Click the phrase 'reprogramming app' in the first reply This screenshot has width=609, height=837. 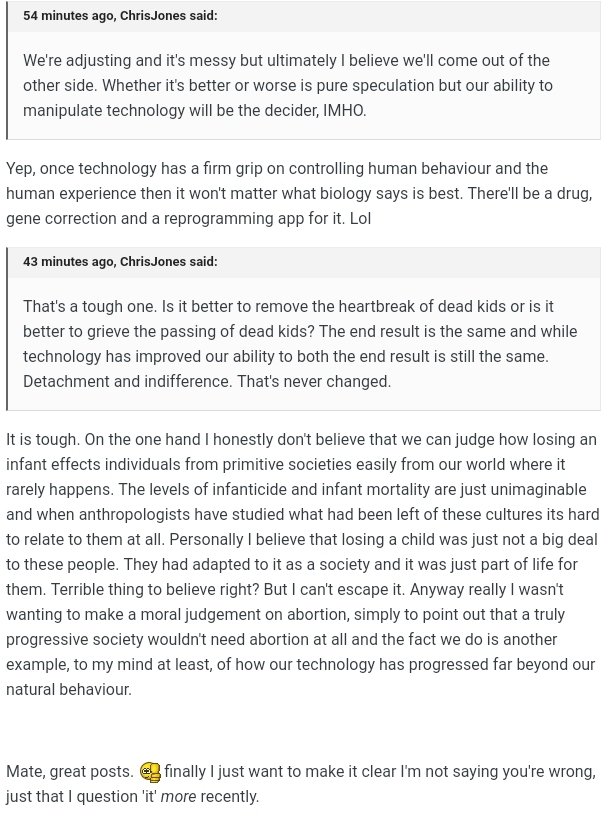point(234,218)
